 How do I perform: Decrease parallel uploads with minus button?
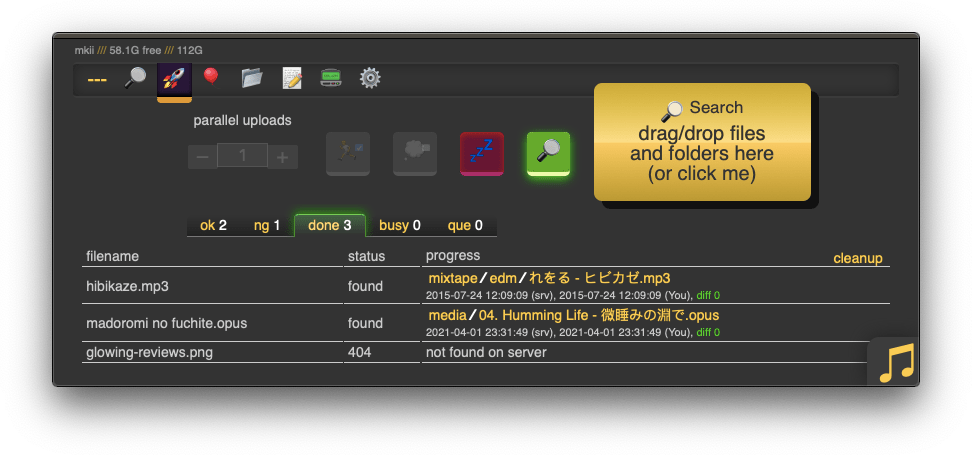coord(202,157)
